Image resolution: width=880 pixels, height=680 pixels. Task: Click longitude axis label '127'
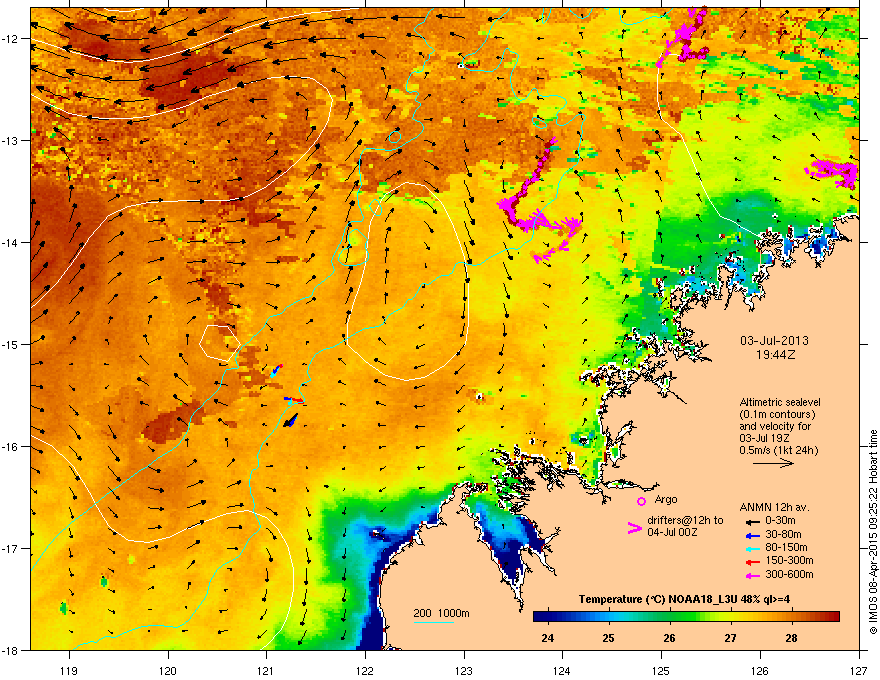[859, 670]
